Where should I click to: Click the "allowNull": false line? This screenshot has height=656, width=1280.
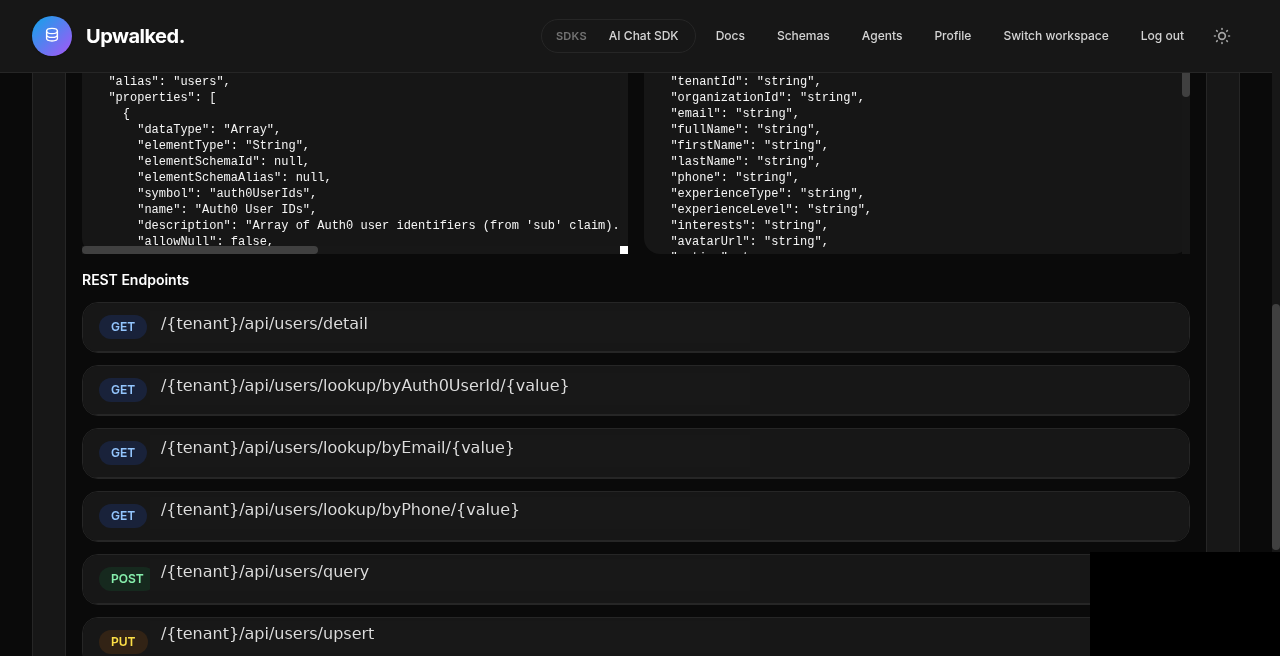pos(205,242)
